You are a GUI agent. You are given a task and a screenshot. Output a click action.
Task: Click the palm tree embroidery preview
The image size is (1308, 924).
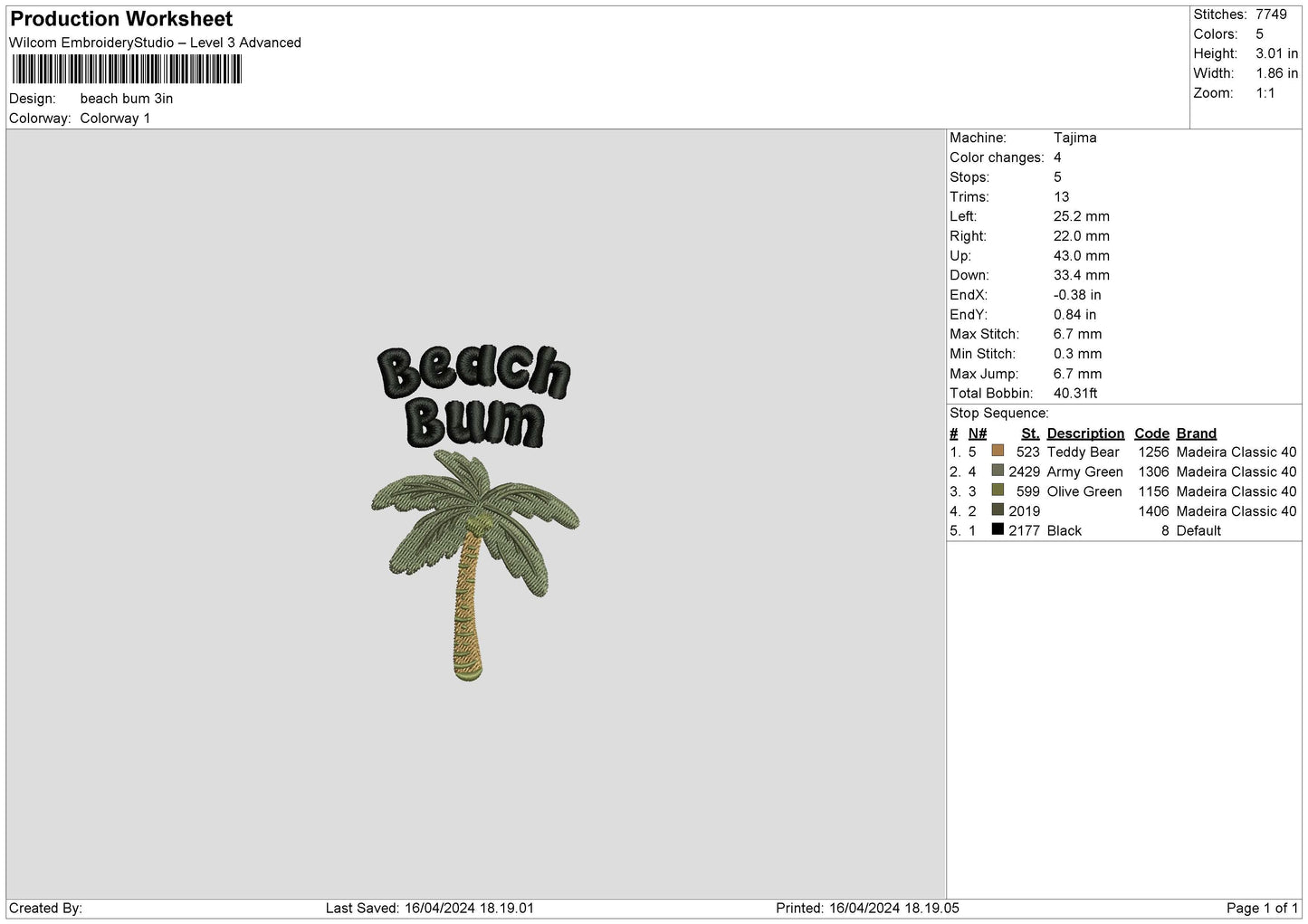click(x=473, y=564)
